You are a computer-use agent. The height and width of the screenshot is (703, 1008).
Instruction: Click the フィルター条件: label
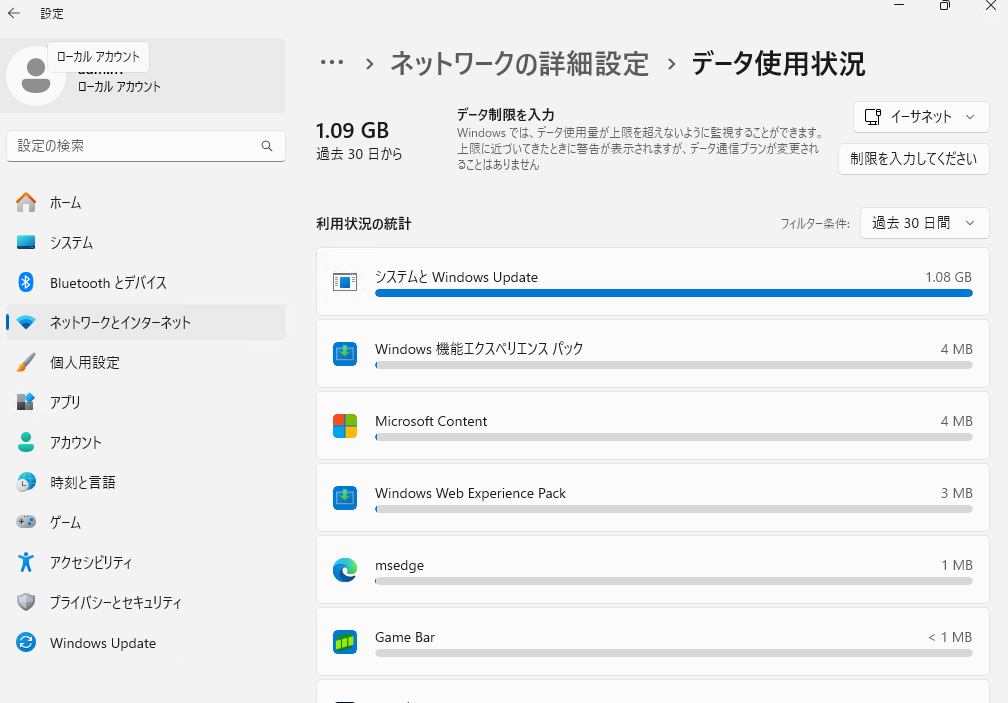814,224
